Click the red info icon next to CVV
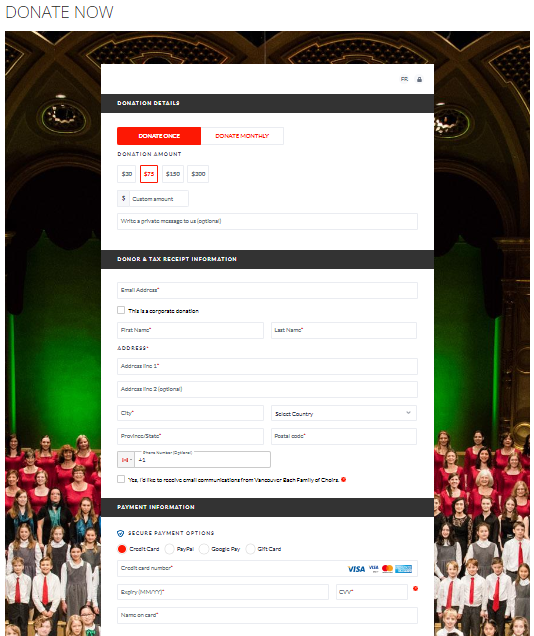 (415, 589)
